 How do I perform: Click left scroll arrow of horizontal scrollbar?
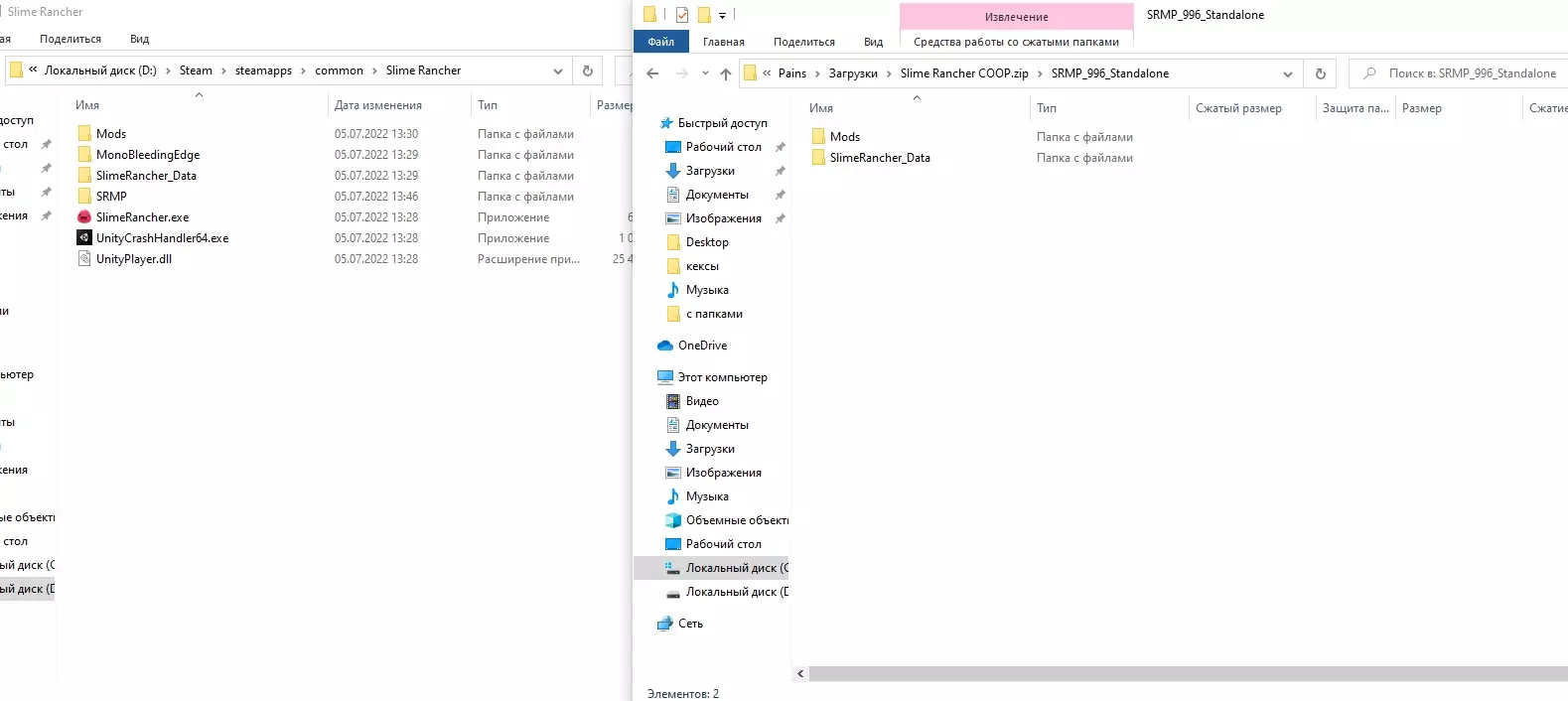point(801,674)
